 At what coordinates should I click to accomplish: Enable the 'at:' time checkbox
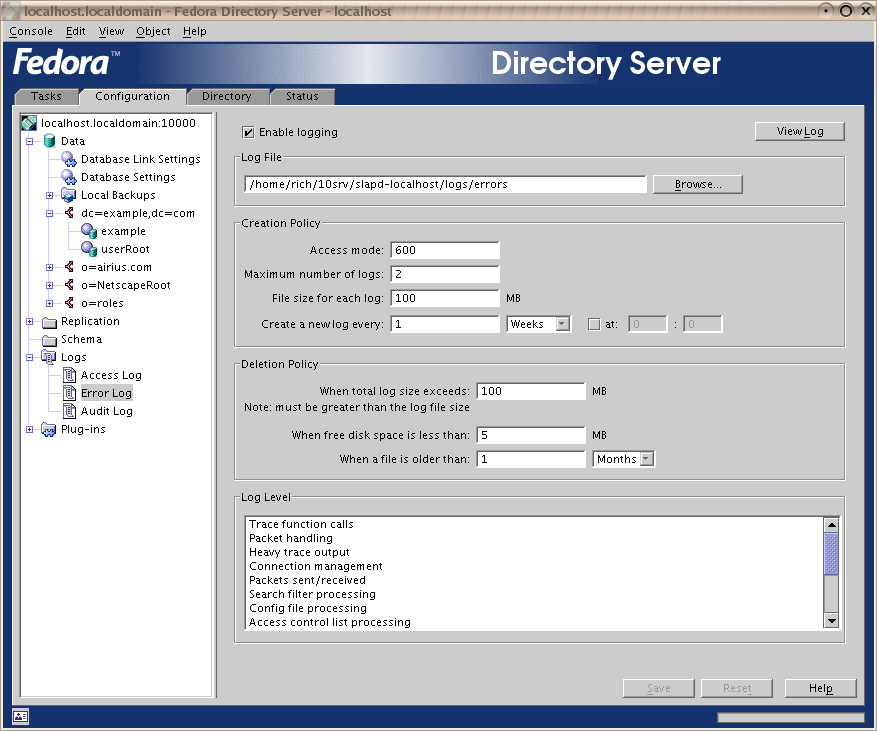[594, 324]
